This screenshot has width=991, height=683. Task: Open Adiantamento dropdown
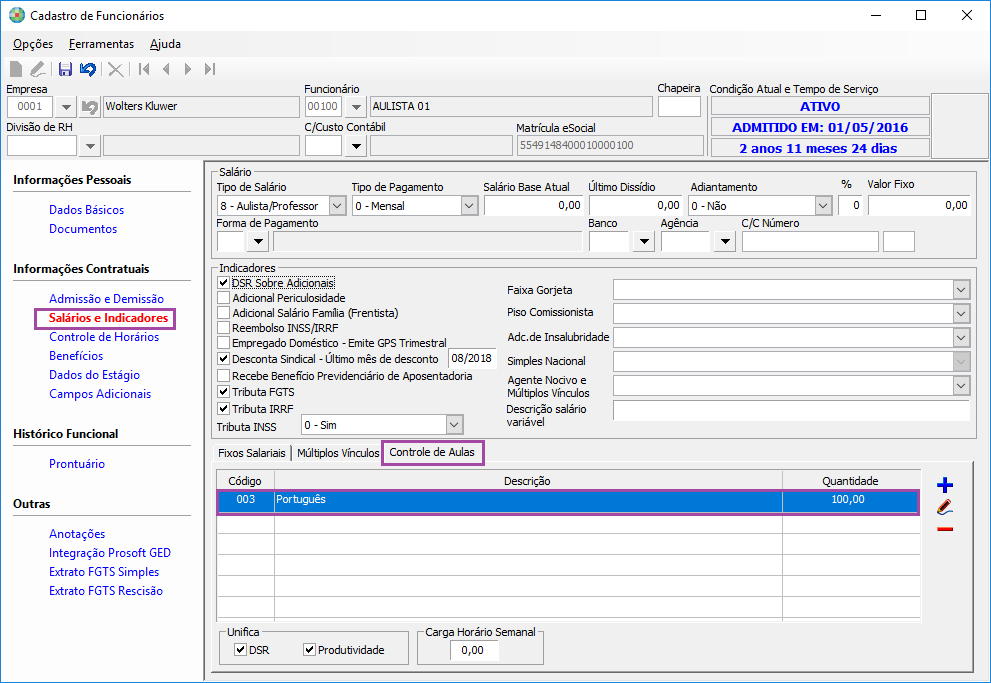tap(823, 205)
